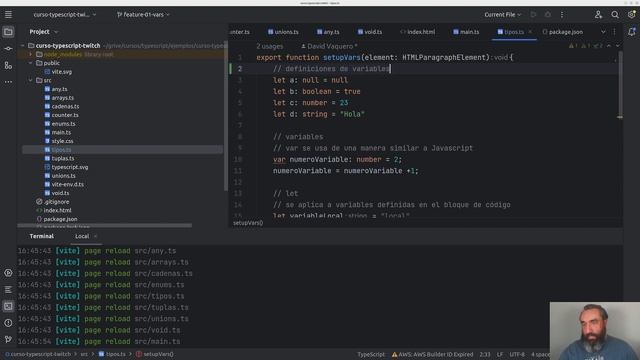This screenshot has width=640, height=360.
Task: Close the tipos.ts tab
Action: click(530, 32)
